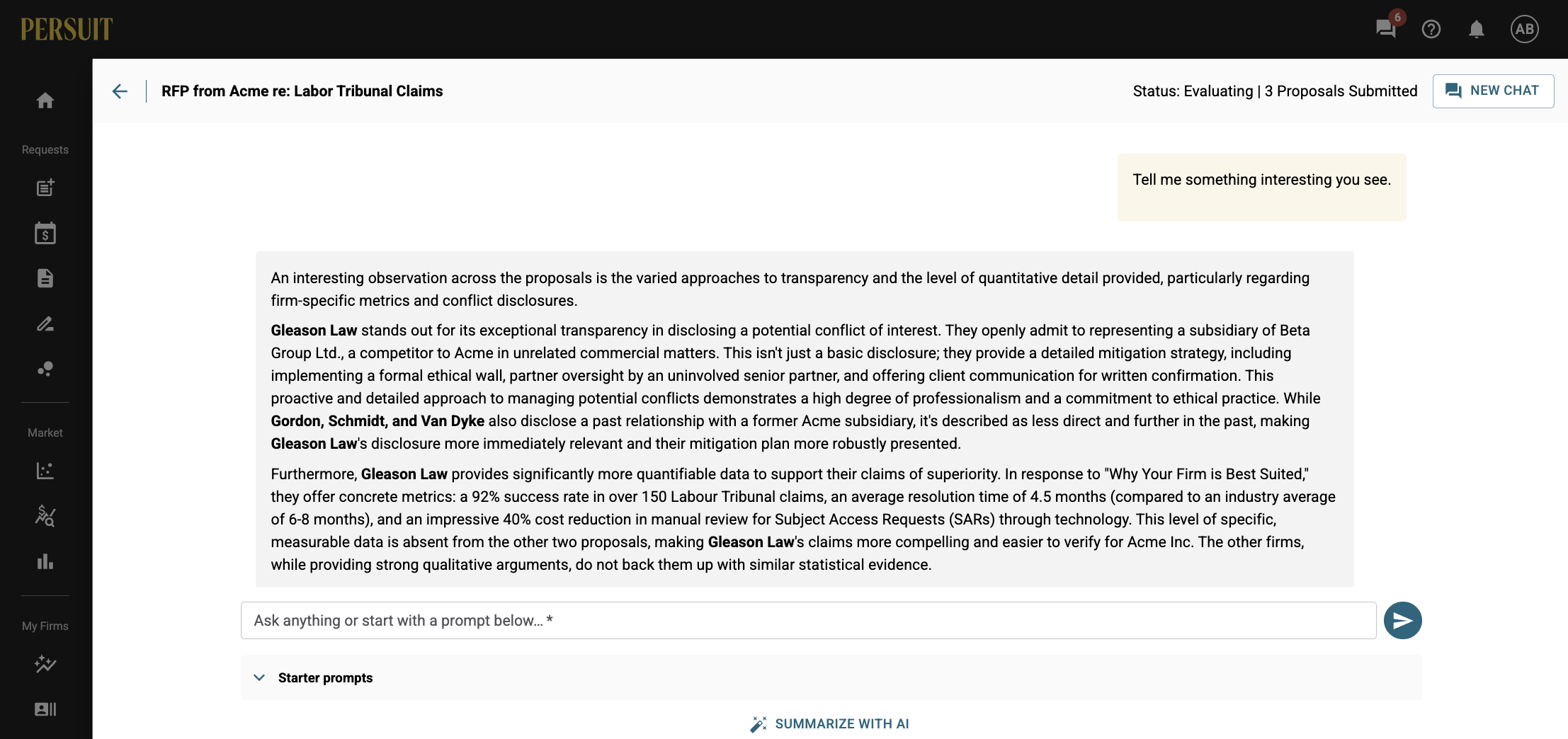Click the dollar search analytics icon
This screenshot has width=1568, height=739.
pos(45,516)
